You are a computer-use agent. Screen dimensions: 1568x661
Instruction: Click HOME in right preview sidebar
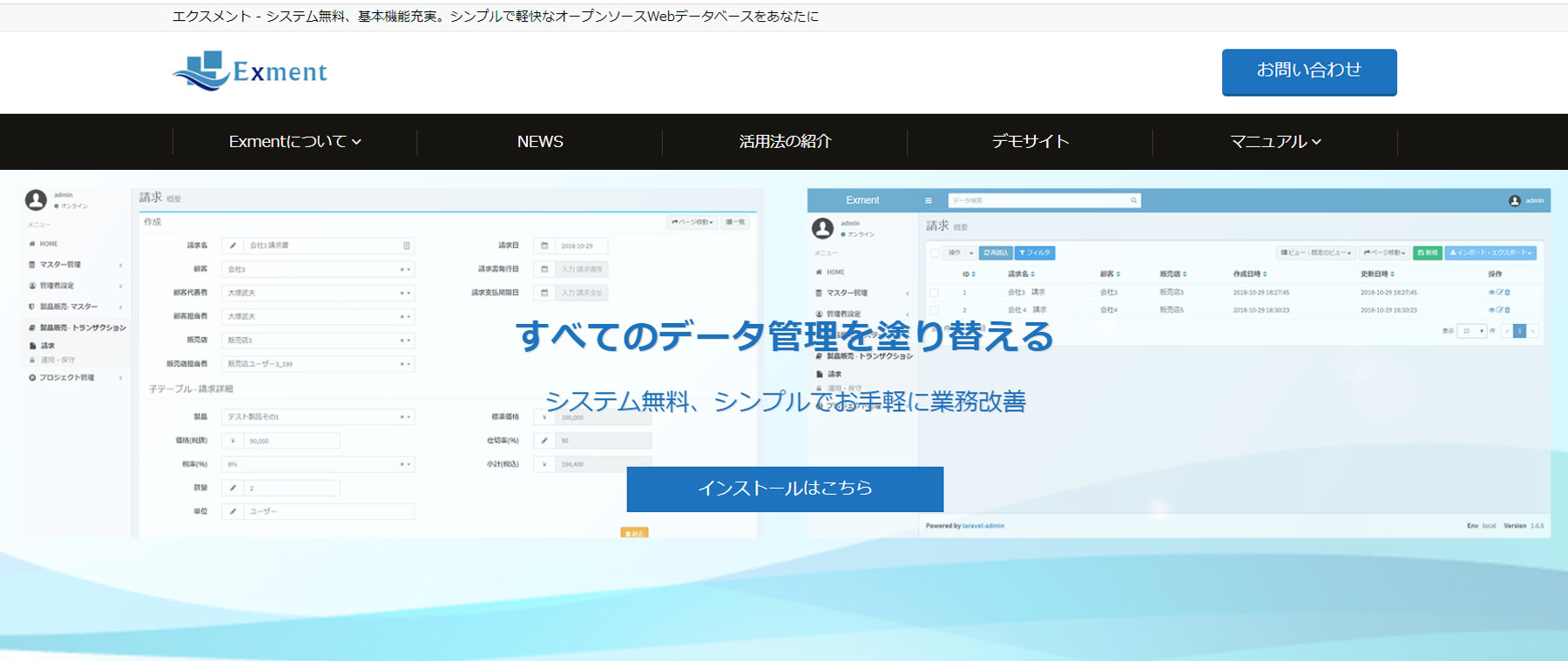tap(829, 273)
